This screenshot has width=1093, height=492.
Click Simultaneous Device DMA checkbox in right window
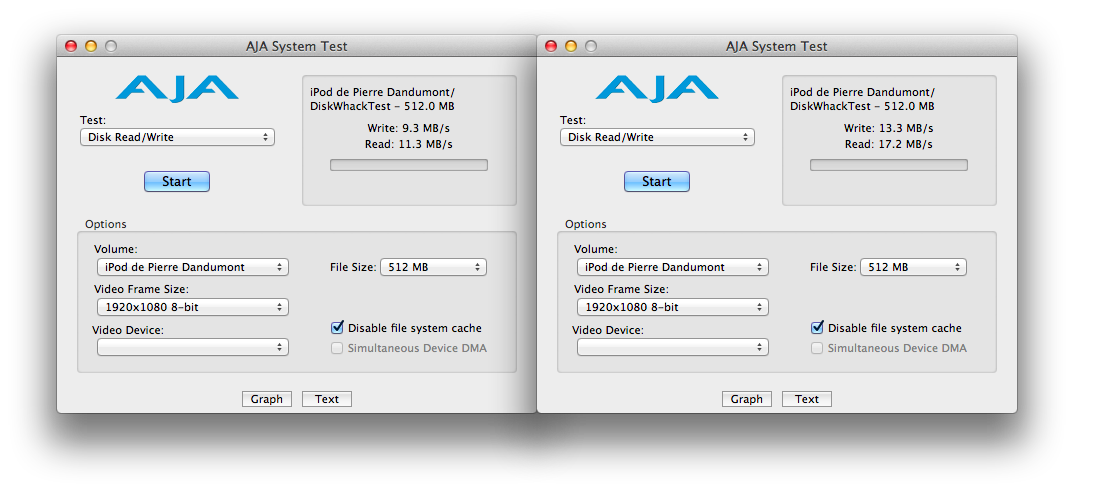[x=818, y=348]
